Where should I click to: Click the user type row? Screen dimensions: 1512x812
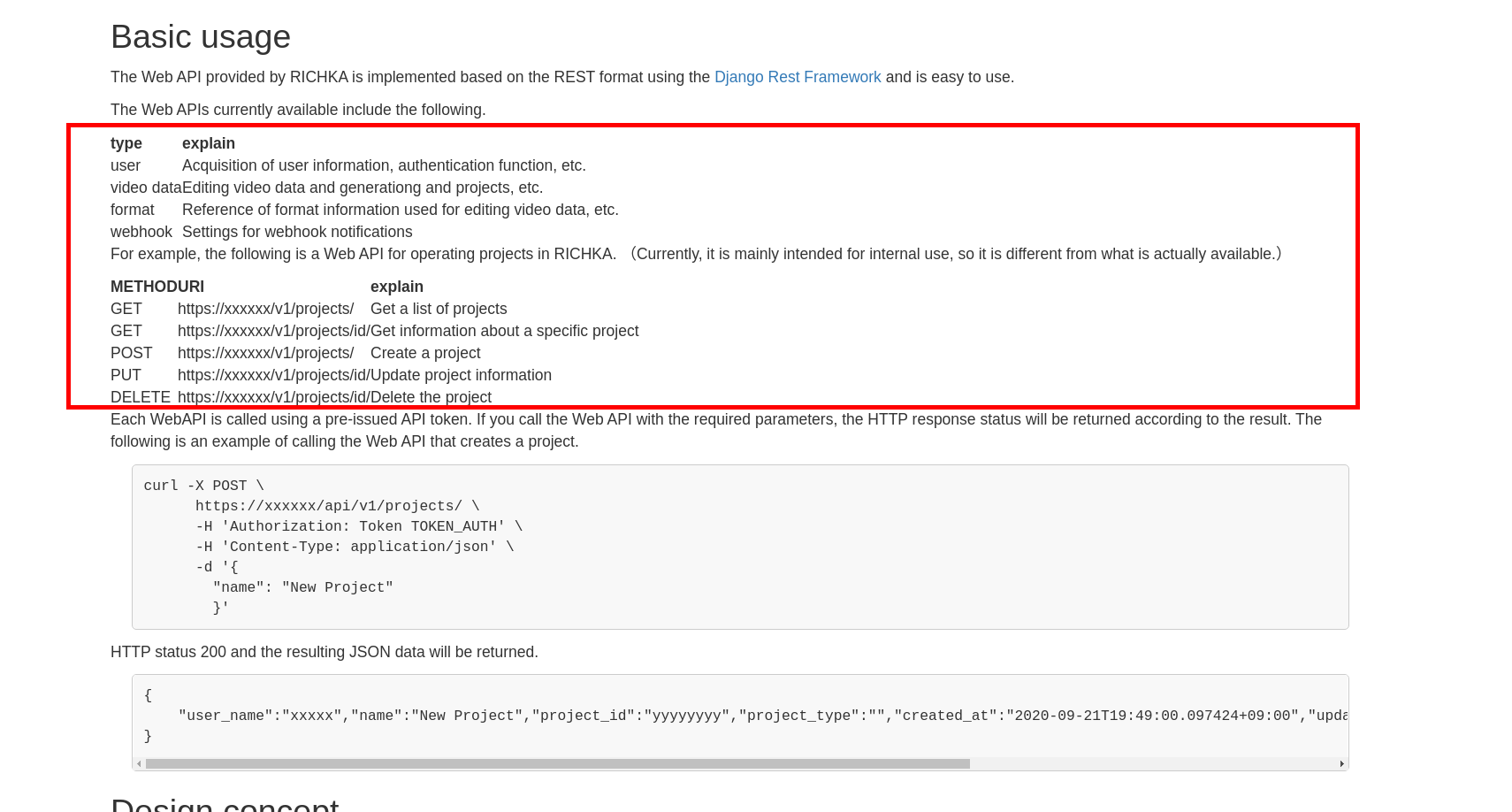348,165
